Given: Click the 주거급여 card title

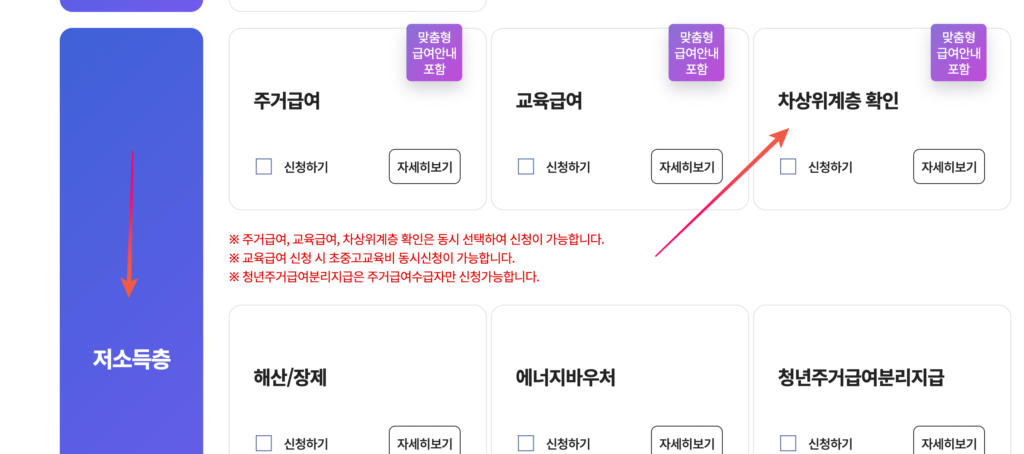Looking at the screenshot, I should 287,101.
